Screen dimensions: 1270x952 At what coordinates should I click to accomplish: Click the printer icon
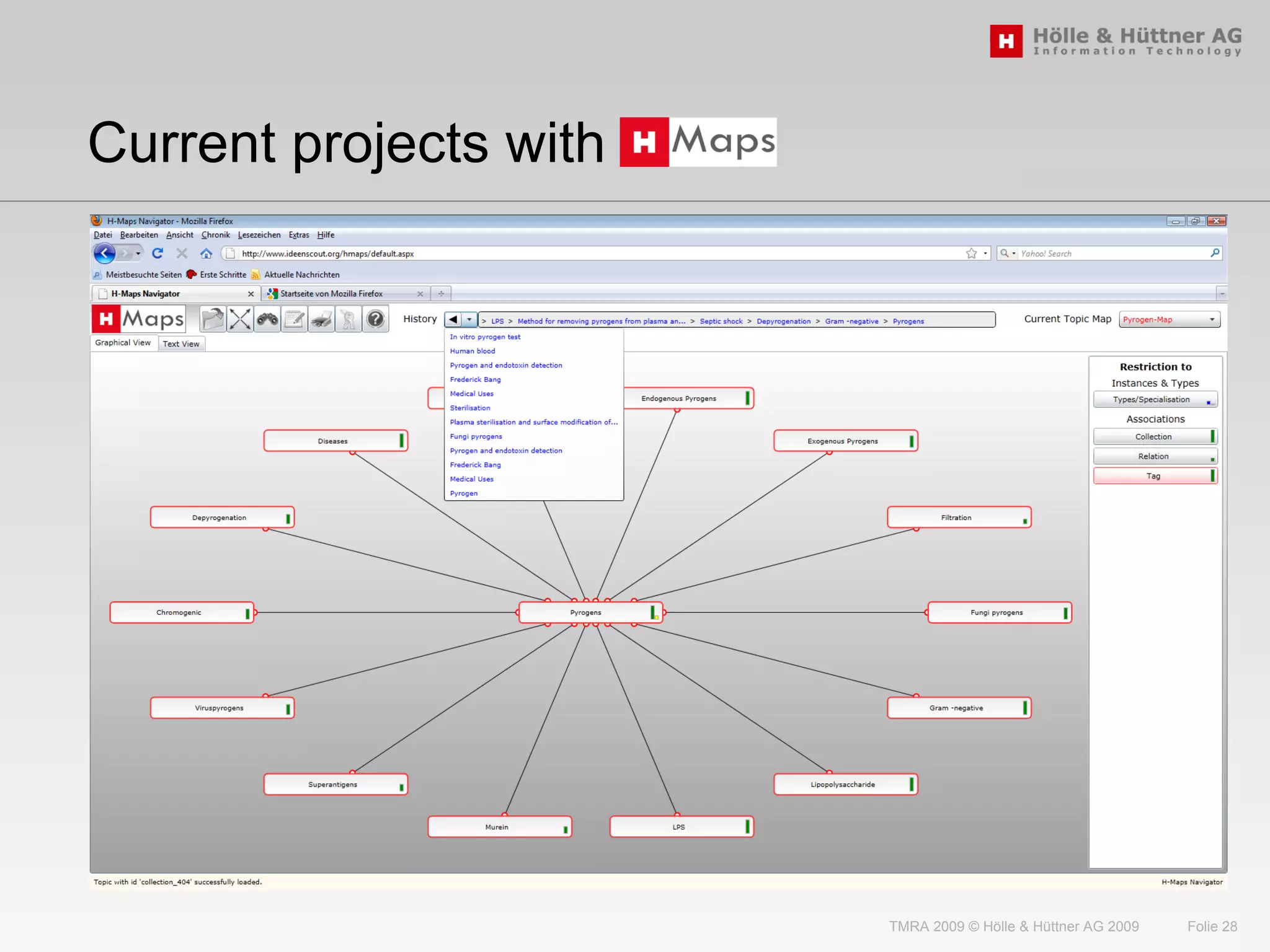(321, 320)
